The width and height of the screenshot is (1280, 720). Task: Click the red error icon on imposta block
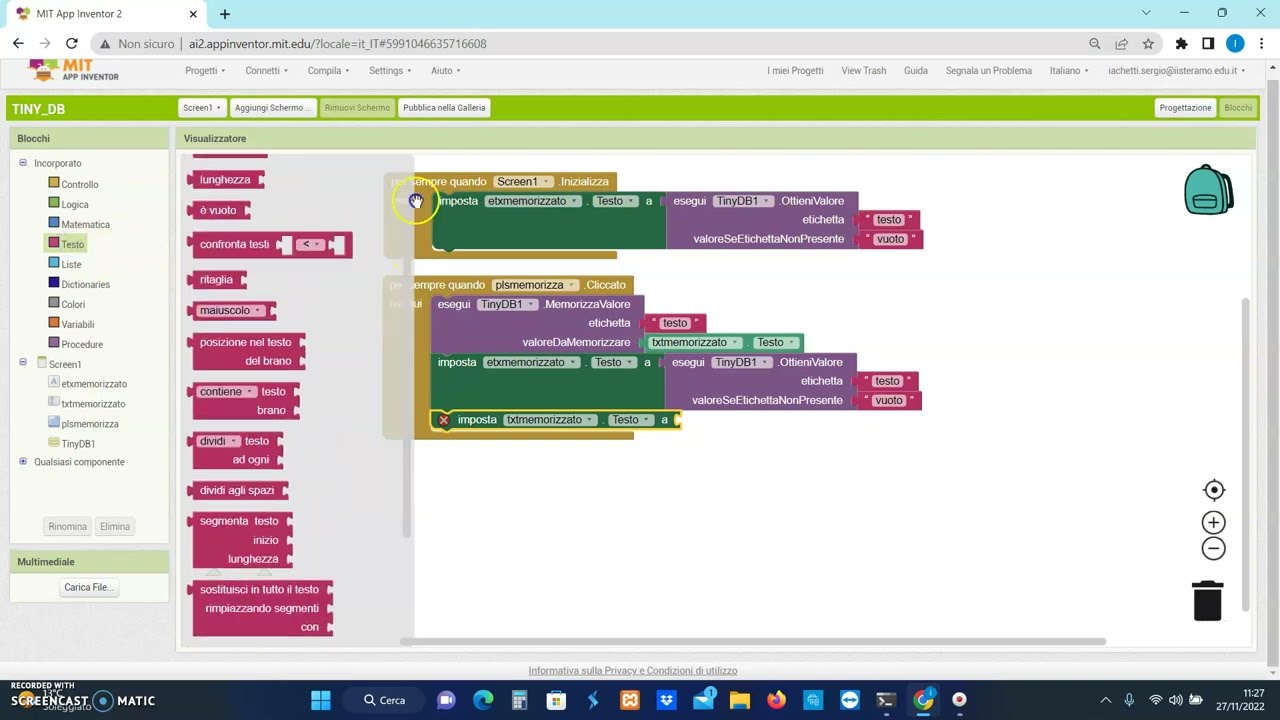coord(444,420)
